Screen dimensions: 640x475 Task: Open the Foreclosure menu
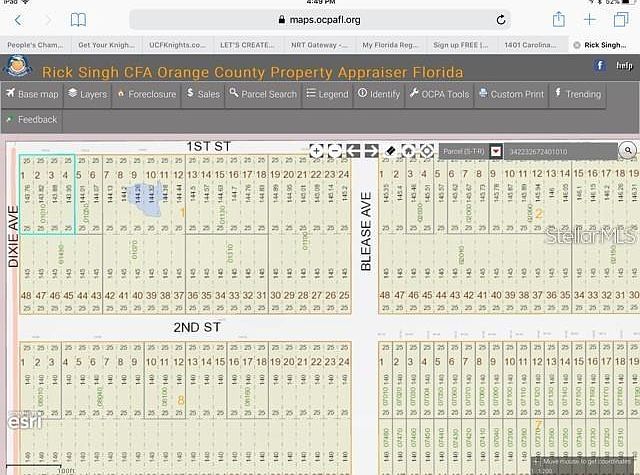tap(147, 94)
